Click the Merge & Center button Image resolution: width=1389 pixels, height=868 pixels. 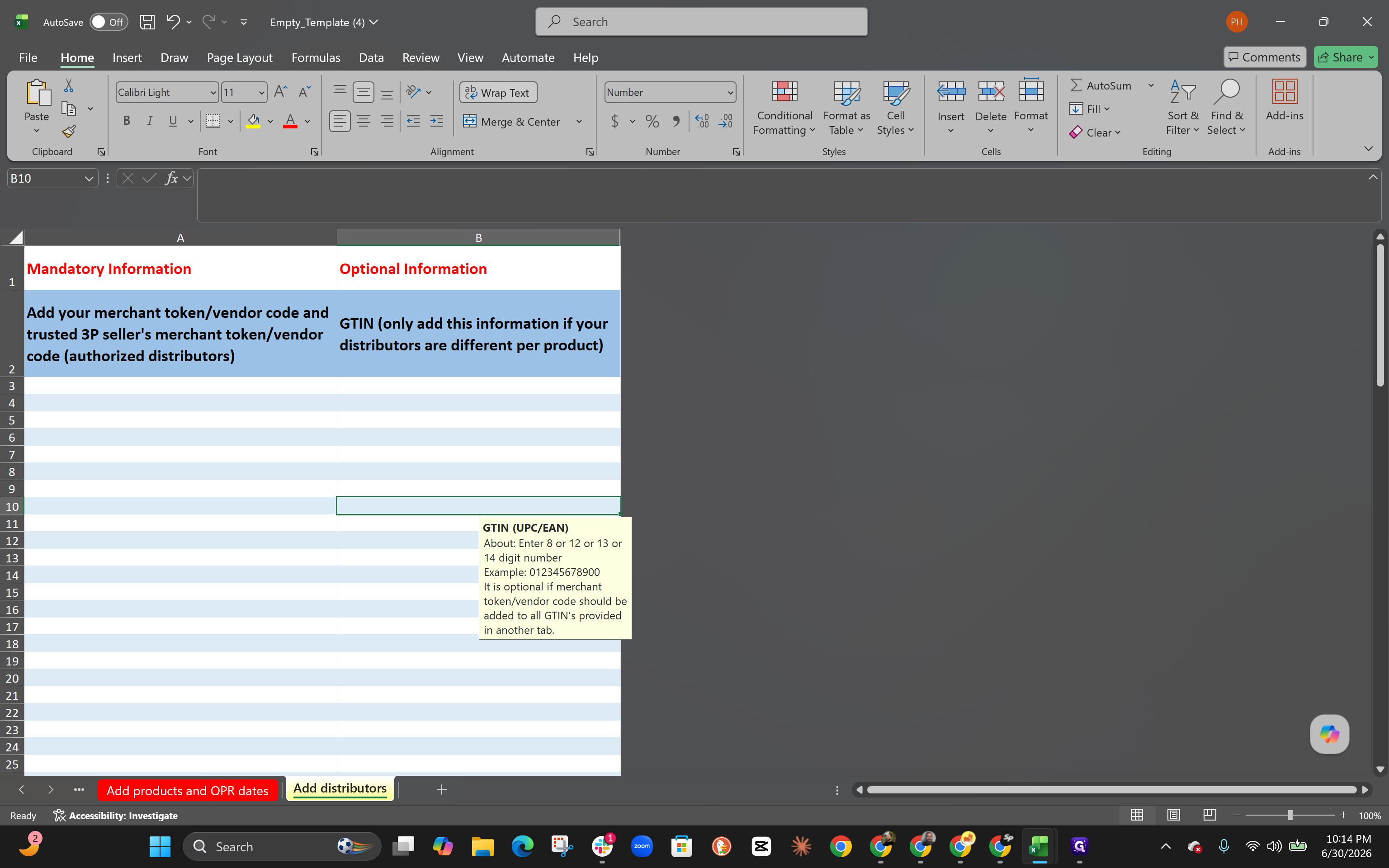click(511, 122)
